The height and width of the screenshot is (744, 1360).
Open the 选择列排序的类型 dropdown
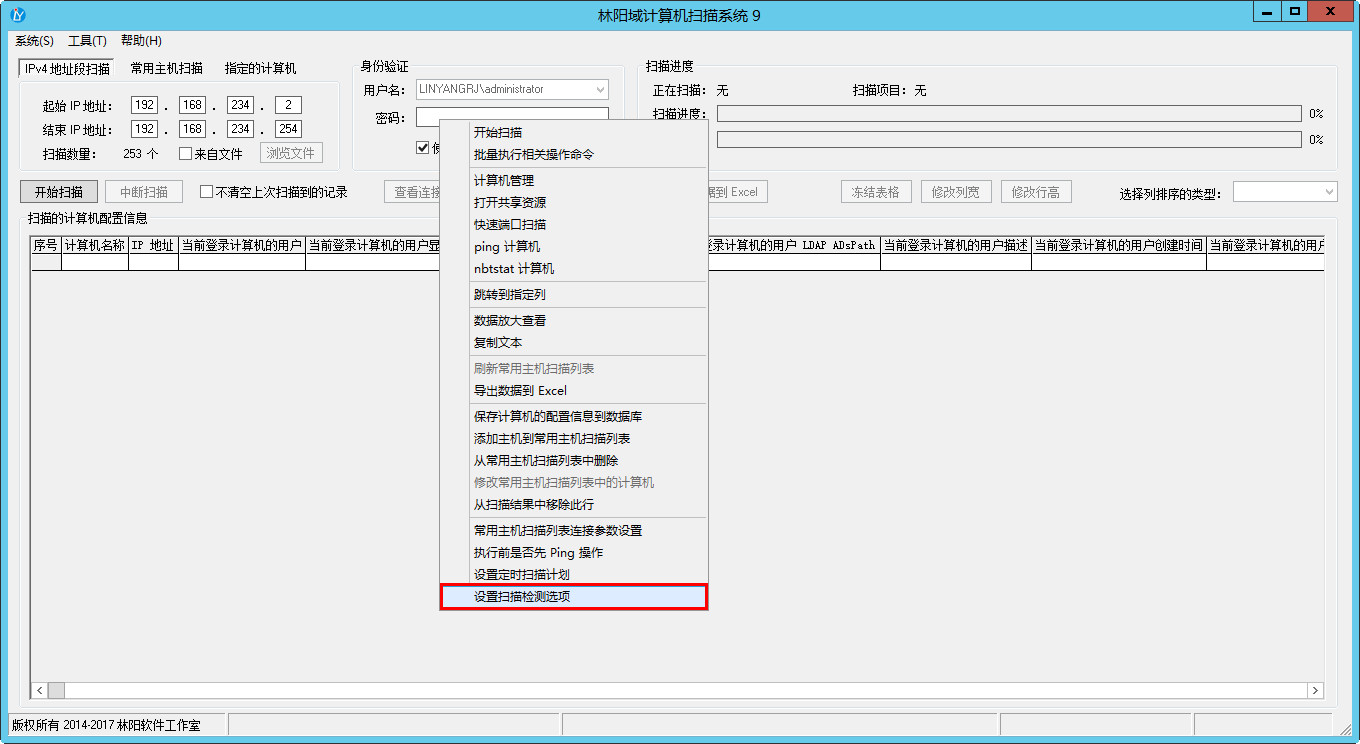pos(1285,192)
